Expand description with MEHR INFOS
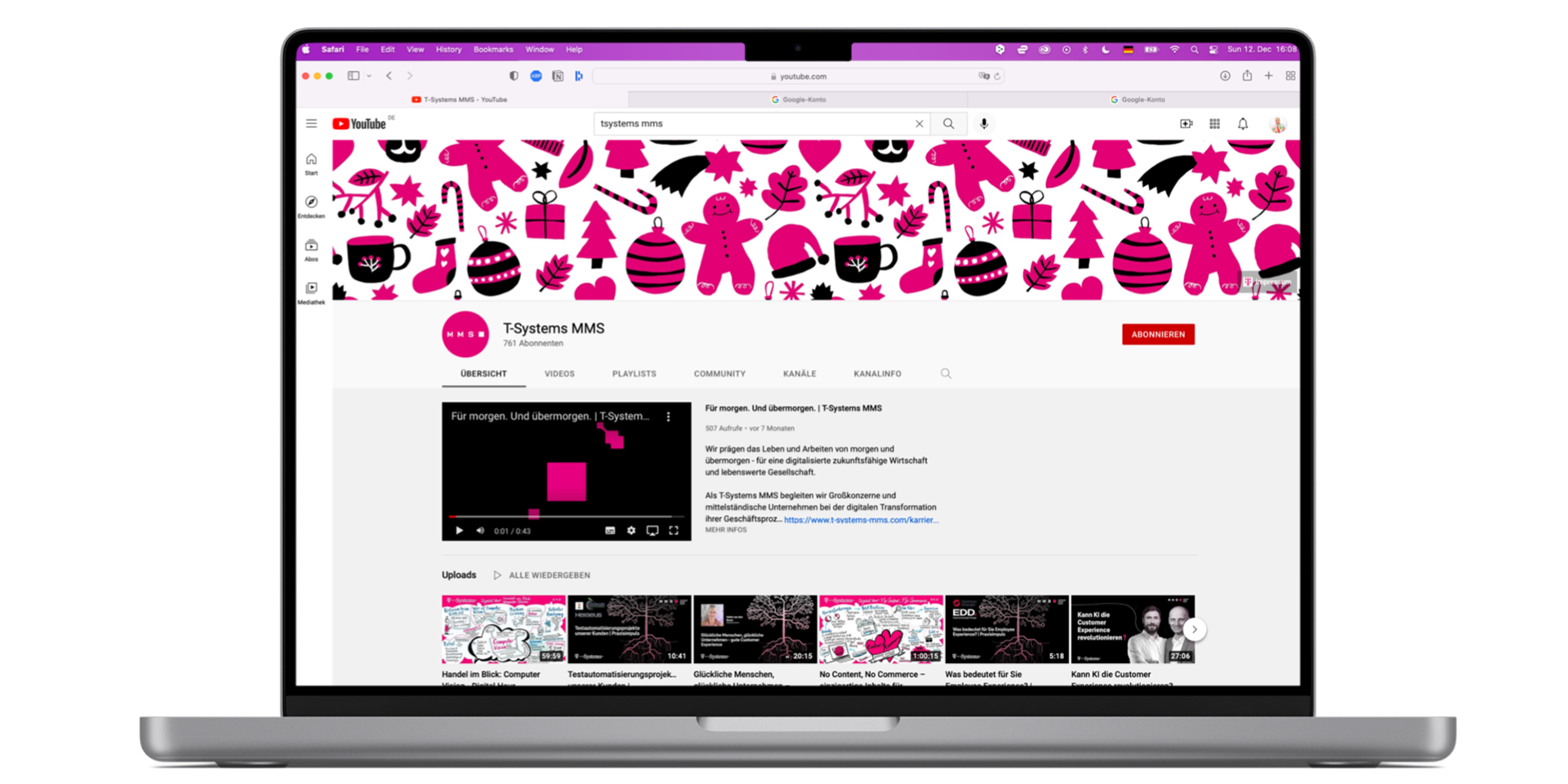Image resolution: width=1568 pixels, height=784 pixels. (726, 530)
